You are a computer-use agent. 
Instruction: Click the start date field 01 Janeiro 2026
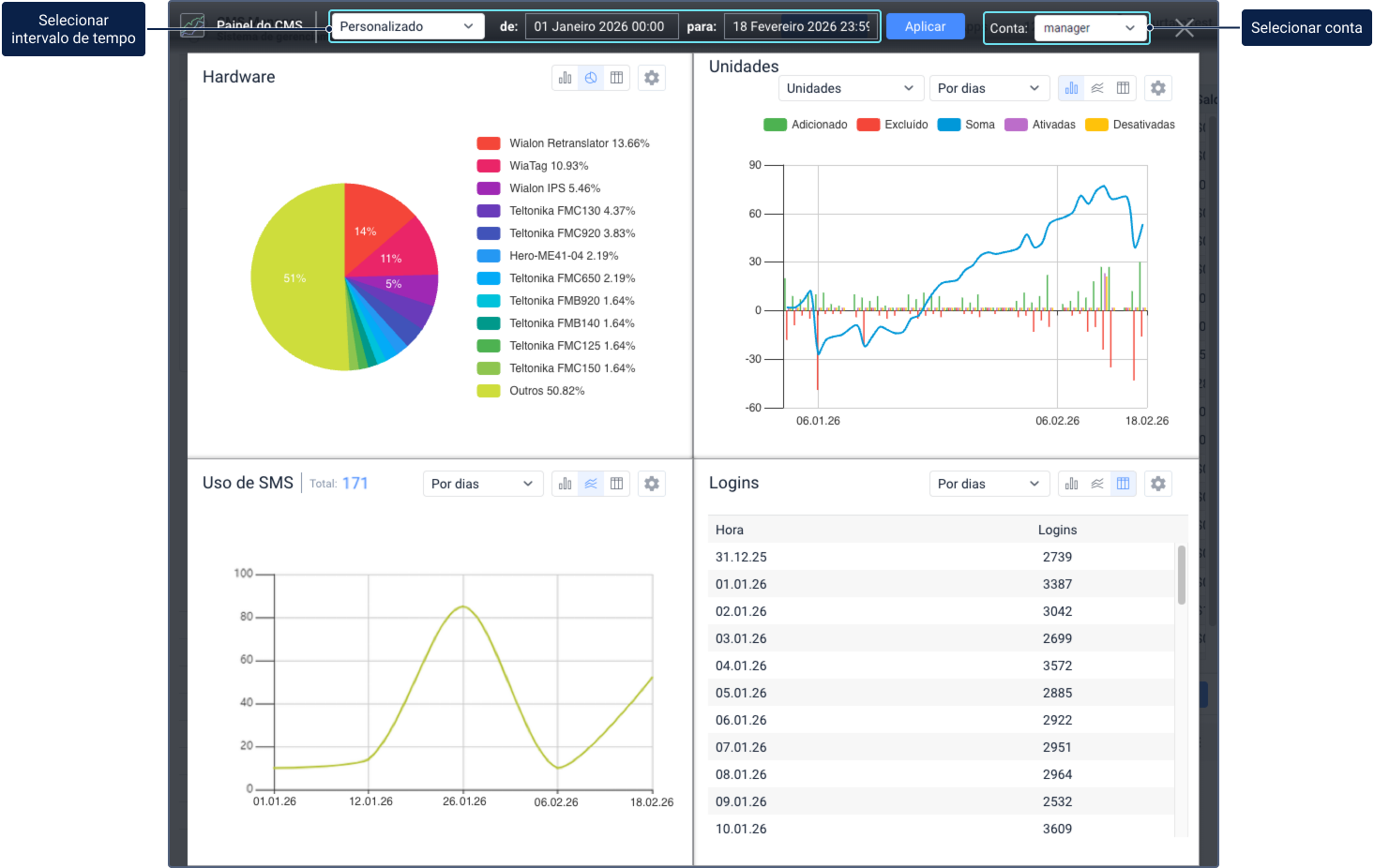[x=600, y=26]
